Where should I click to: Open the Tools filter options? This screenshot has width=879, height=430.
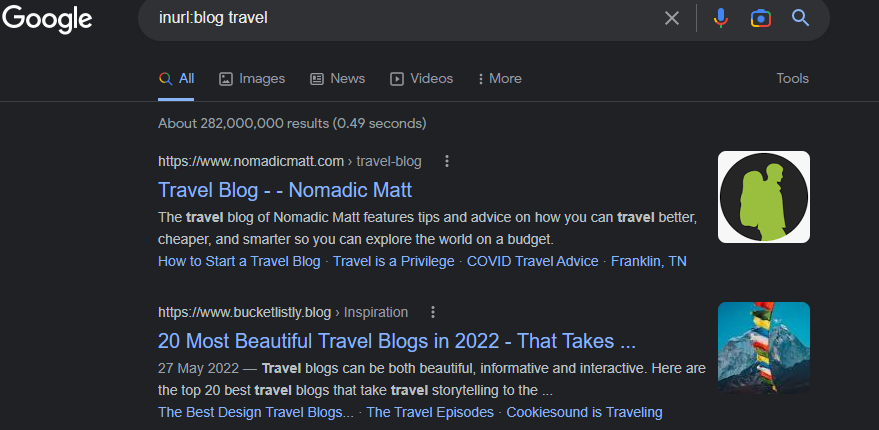(792, 78)
